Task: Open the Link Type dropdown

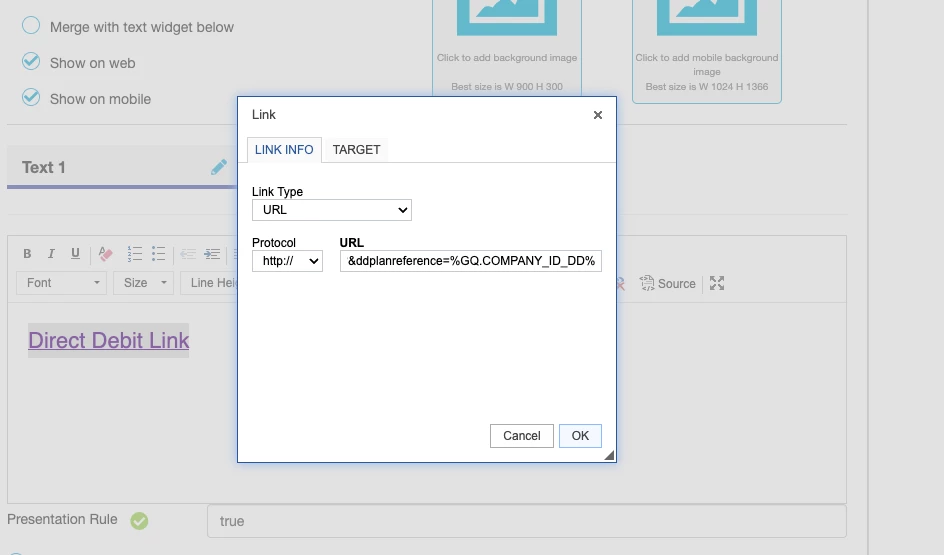Action: 332,210
